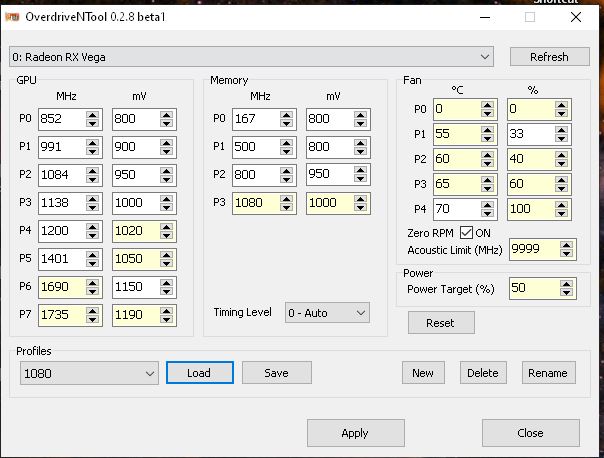The height and width of the screenshot is (458, 604).
Task: Decrease GPU P1 voltage 900 mV
Action: click(x=166, y=151)
